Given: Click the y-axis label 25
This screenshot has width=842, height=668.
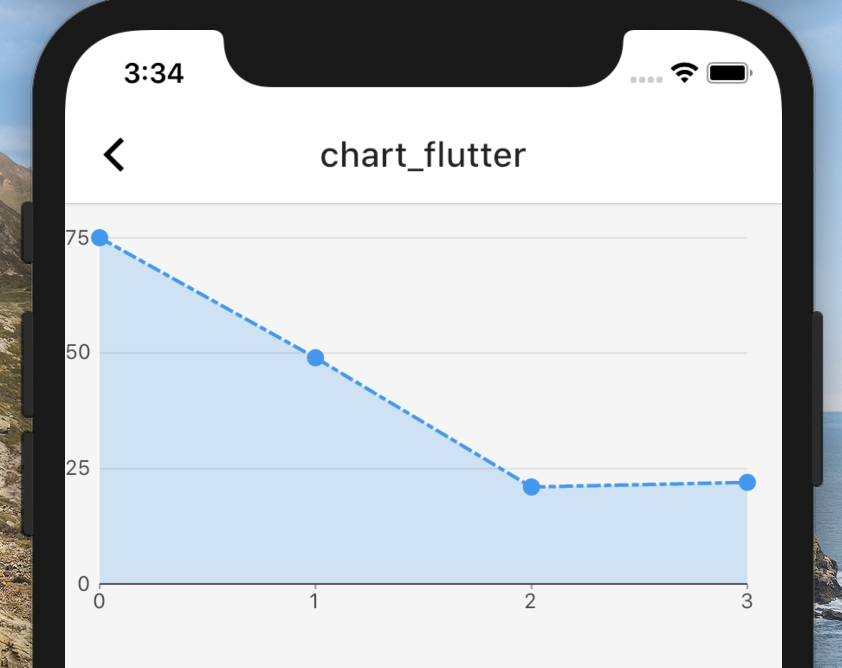Looking at the screenshot, I should tap(76, 469).
